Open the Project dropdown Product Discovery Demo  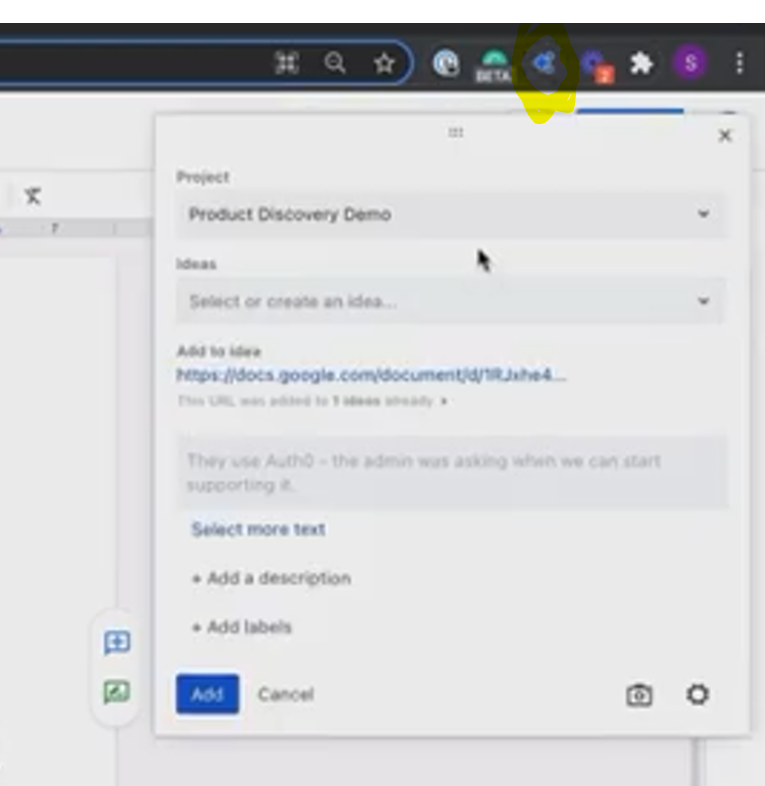point(450,215)
